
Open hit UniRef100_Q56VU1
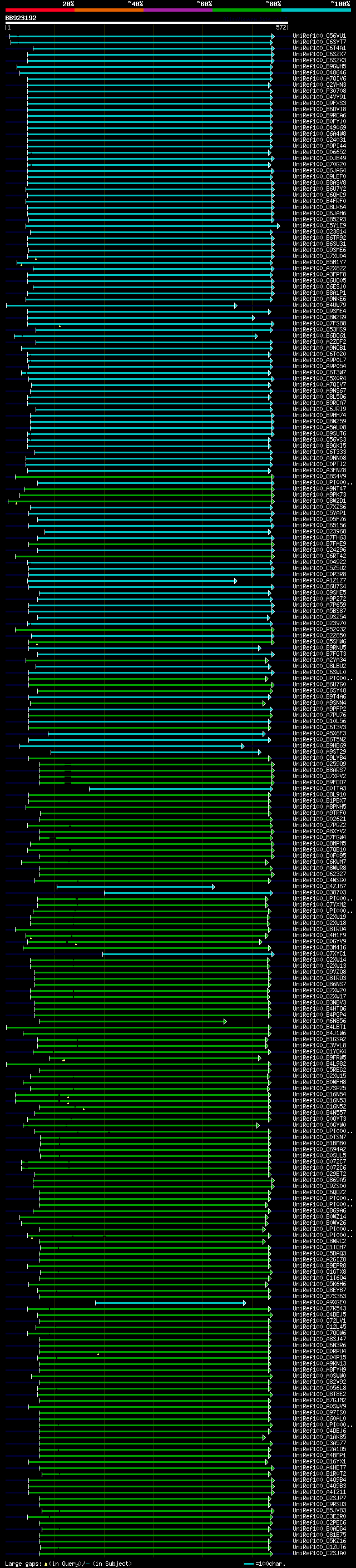[x=319, y=36]
